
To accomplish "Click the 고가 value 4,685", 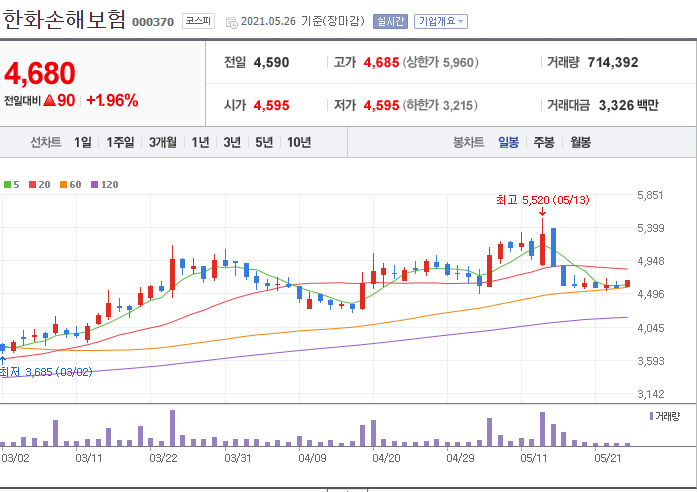I will tap(381, 63).
